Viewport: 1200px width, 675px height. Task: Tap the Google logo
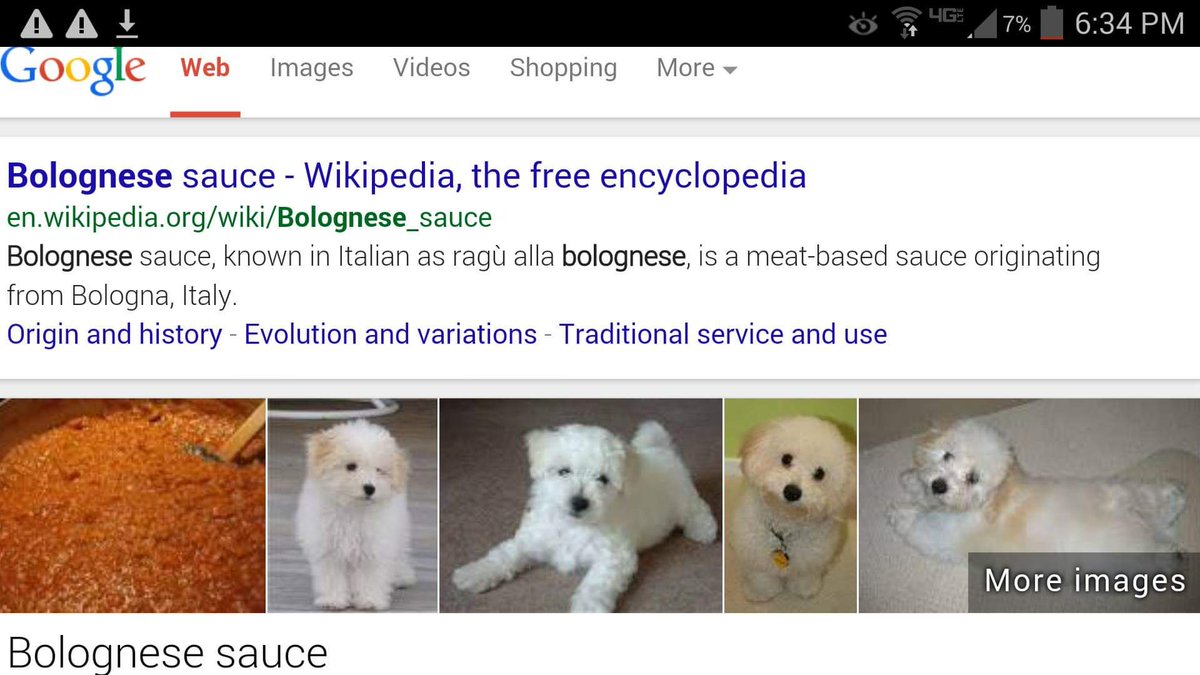(x=72, y=70)
